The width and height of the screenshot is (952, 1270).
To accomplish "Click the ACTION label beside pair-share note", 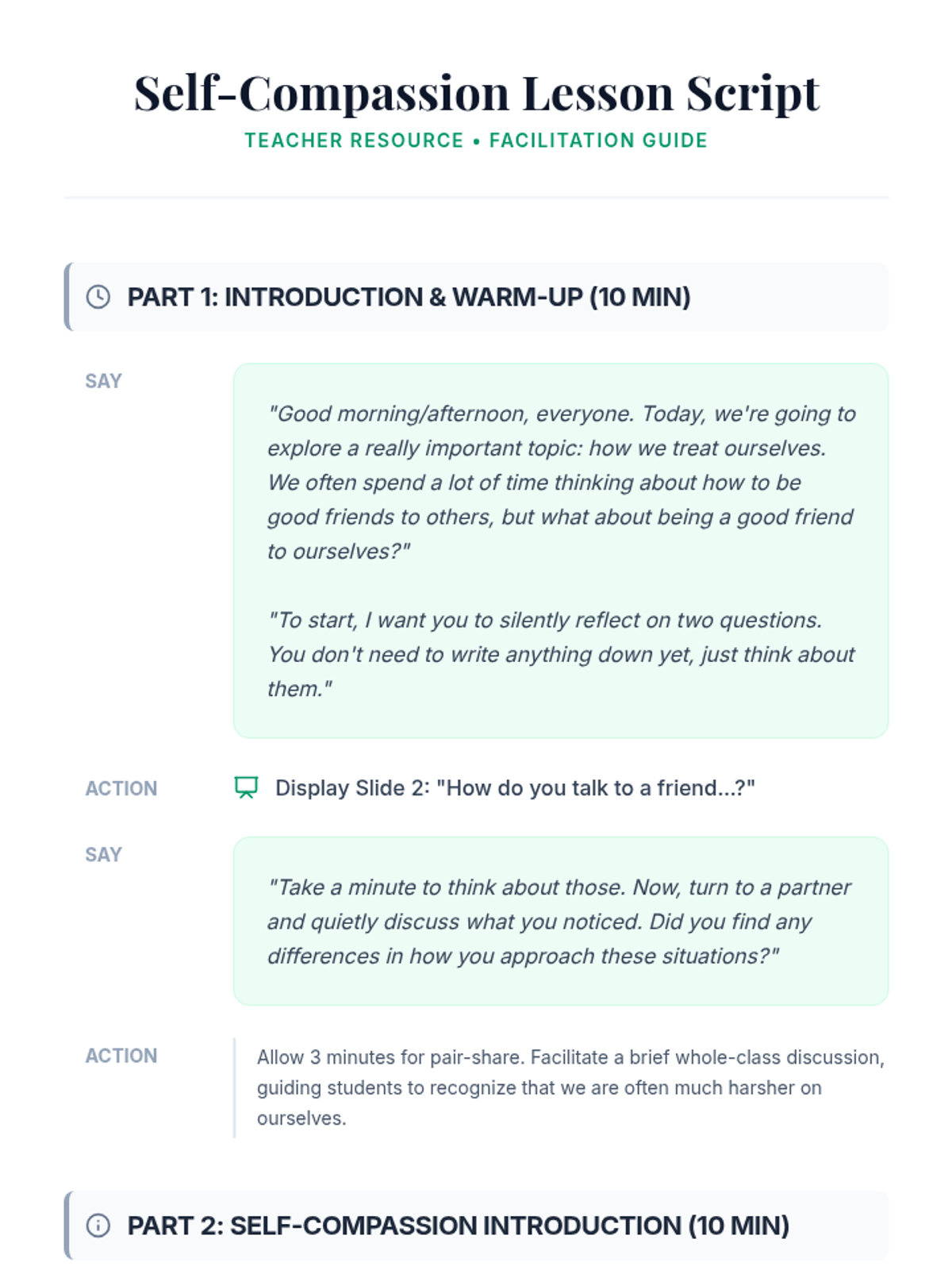I will pyautogui.click(x=121, y=1056).
